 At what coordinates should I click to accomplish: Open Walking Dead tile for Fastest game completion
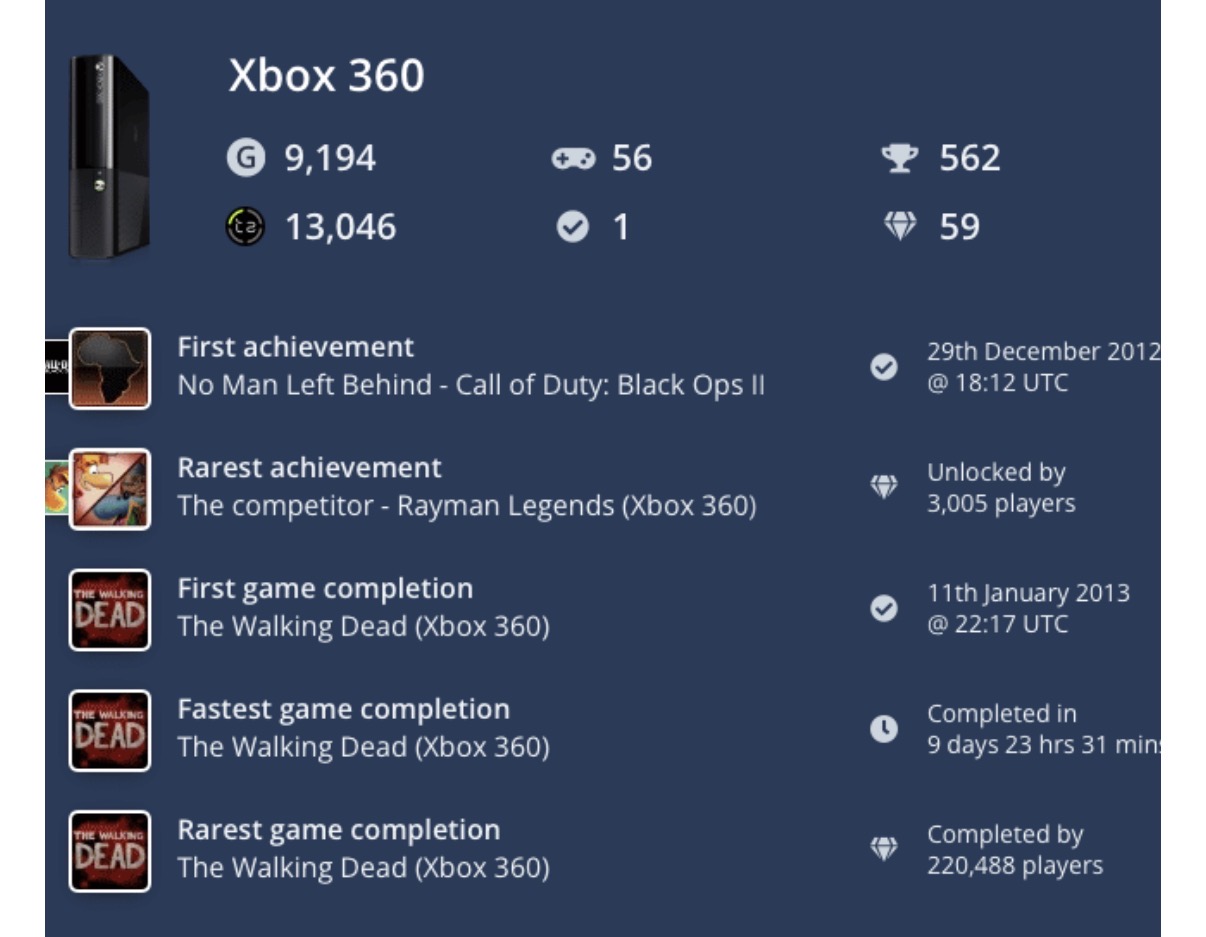tap(109, 730)
